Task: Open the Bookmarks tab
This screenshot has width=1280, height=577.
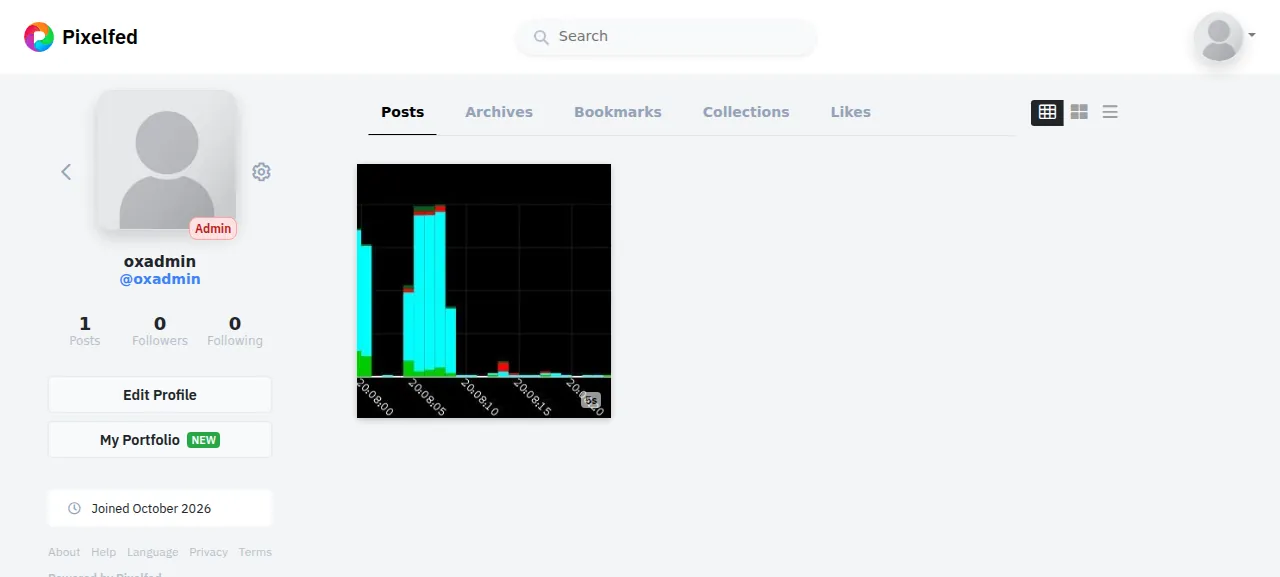Action: coord(618,112)
